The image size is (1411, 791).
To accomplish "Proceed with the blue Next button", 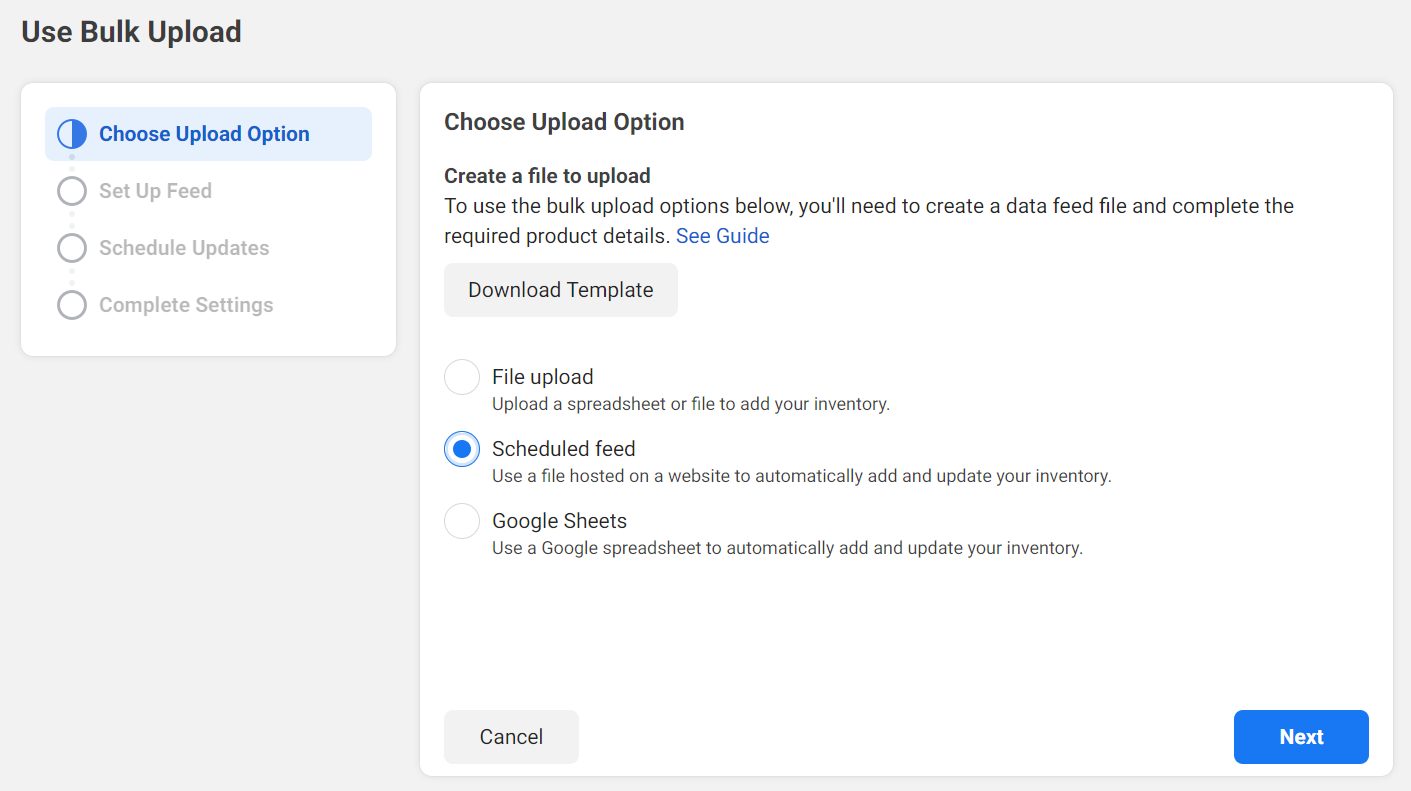I will 1300,737.
